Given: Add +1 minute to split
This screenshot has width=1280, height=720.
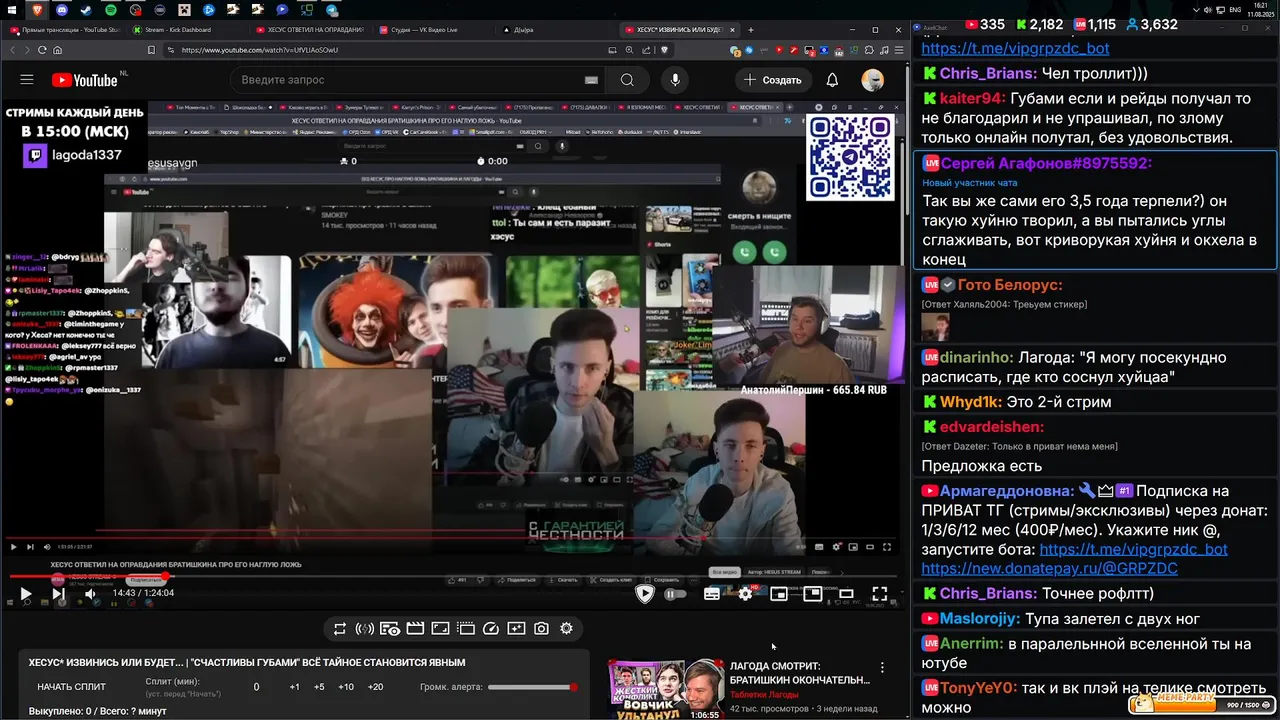Looking at the screenshot, I should click(294, 687).
